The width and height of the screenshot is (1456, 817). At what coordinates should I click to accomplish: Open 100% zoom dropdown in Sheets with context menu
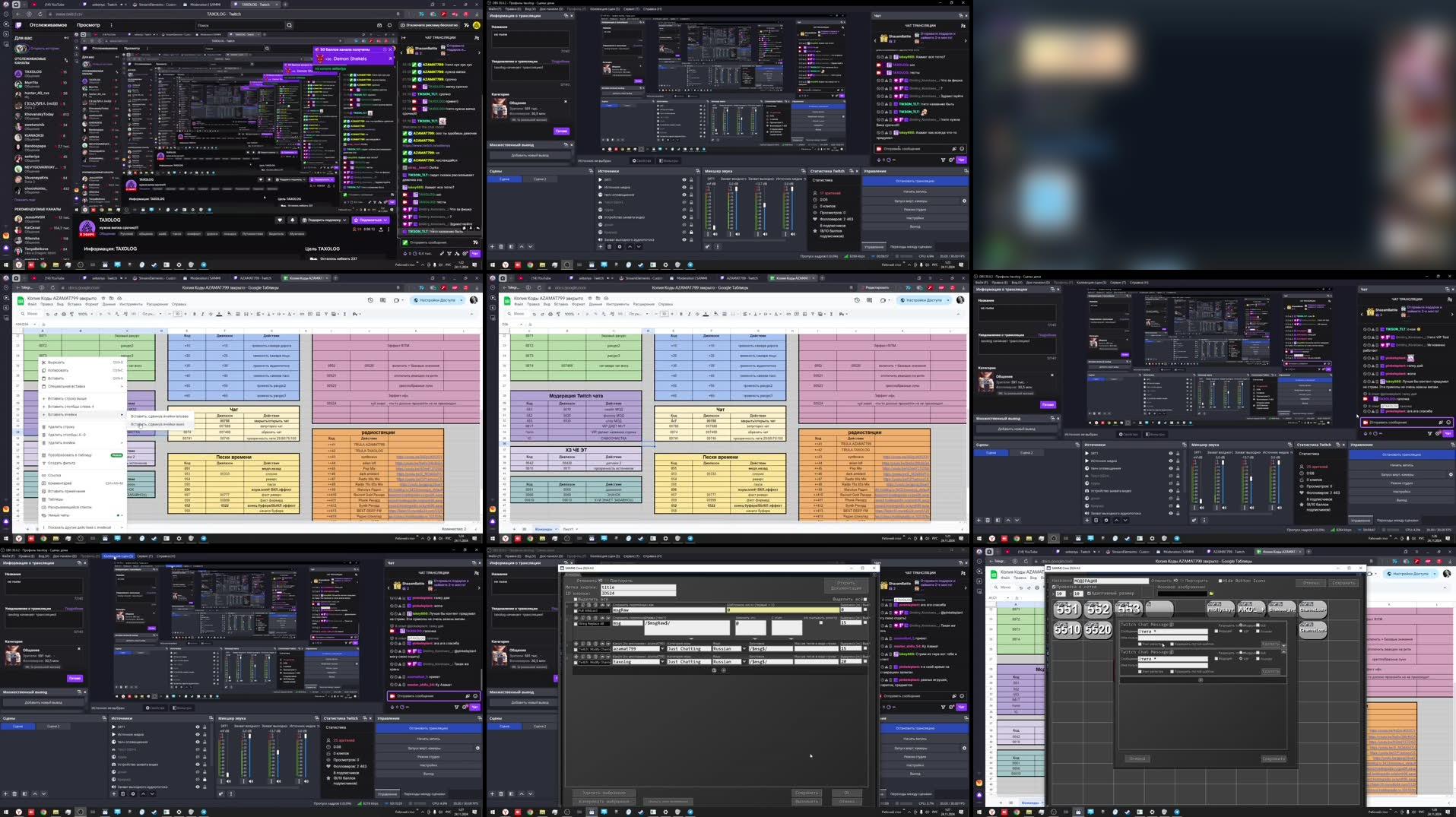85,314
